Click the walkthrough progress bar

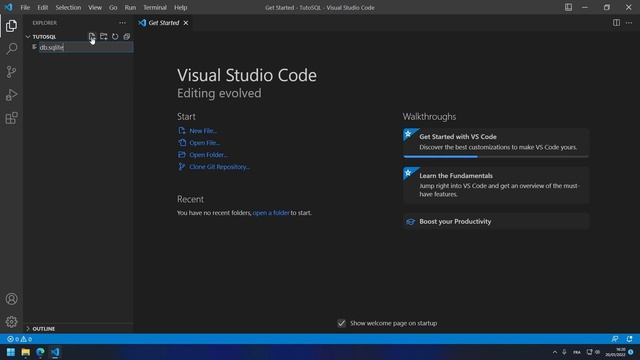(x=496, y=157)
